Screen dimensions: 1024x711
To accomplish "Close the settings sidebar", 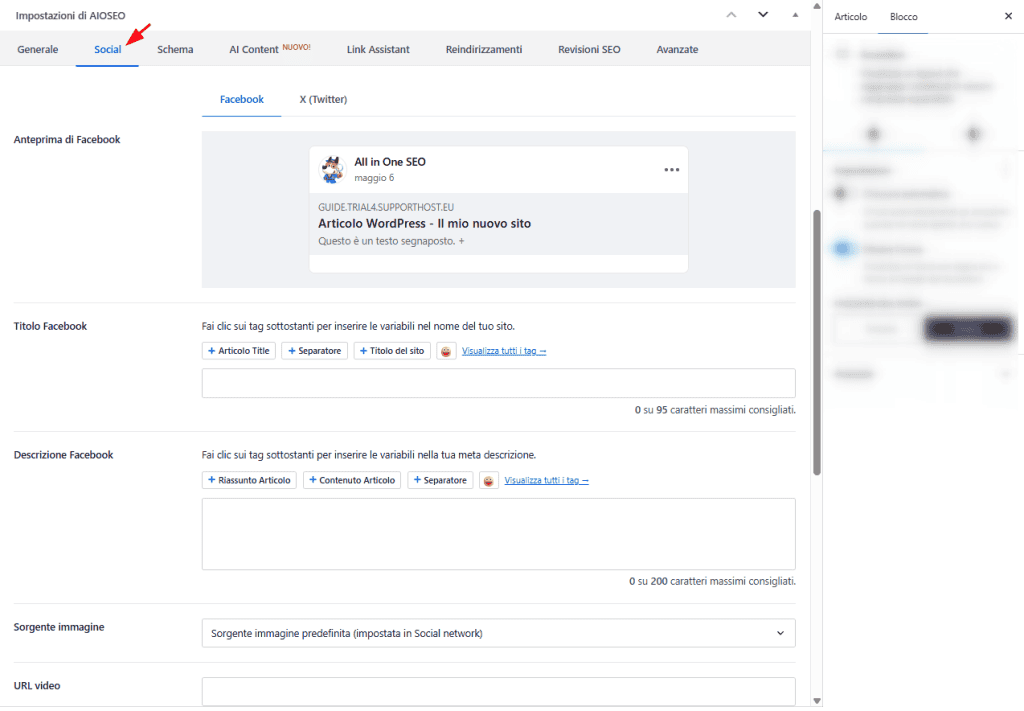I will tap(1008, 16).
